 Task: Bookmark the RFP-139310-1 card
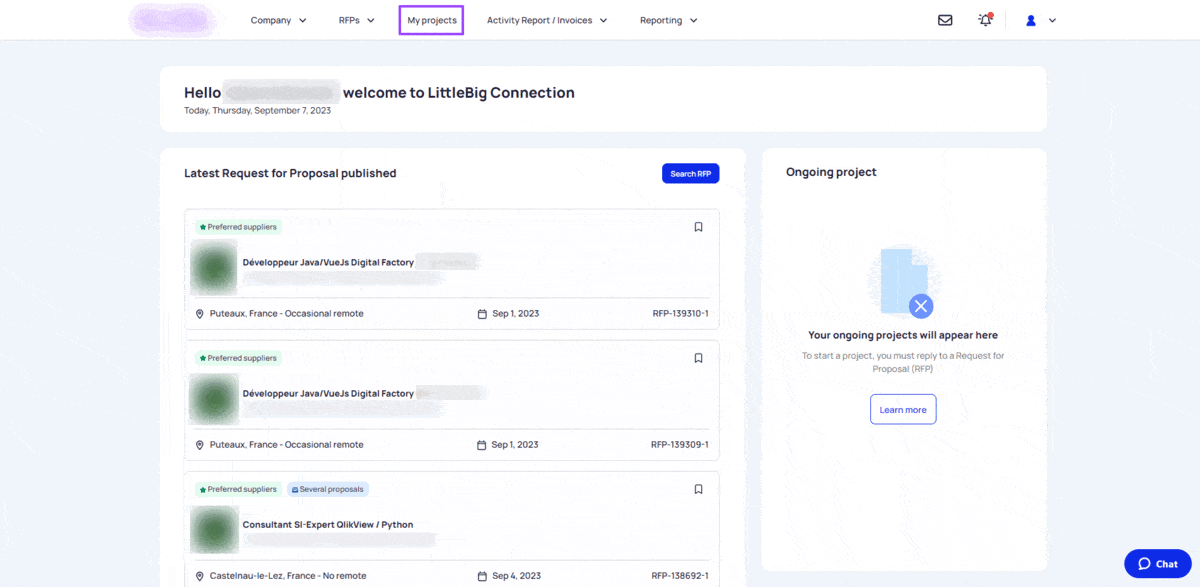coord(699,227)
